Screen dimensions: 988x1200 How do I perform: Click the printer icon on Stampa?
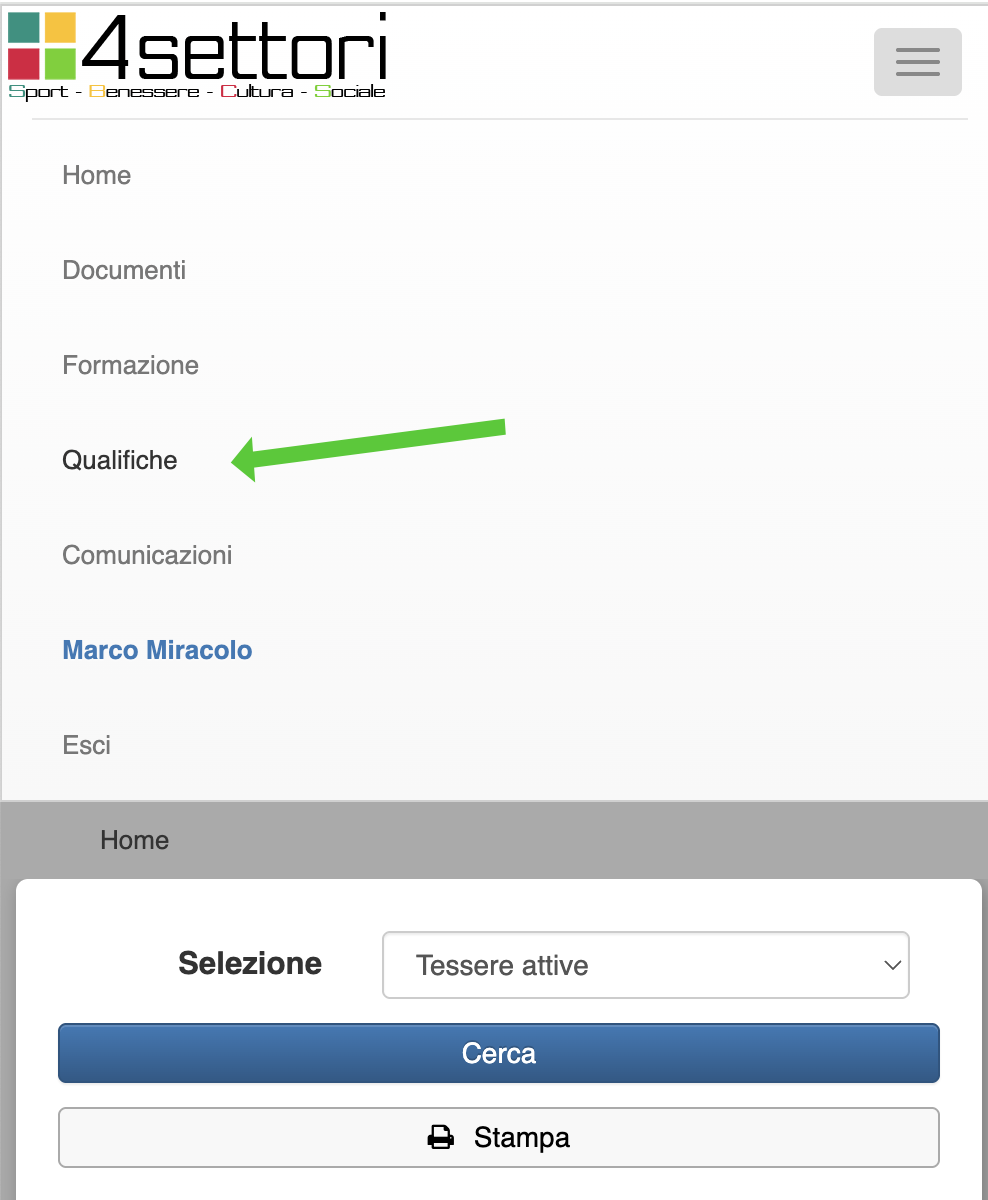point(441,1137)
